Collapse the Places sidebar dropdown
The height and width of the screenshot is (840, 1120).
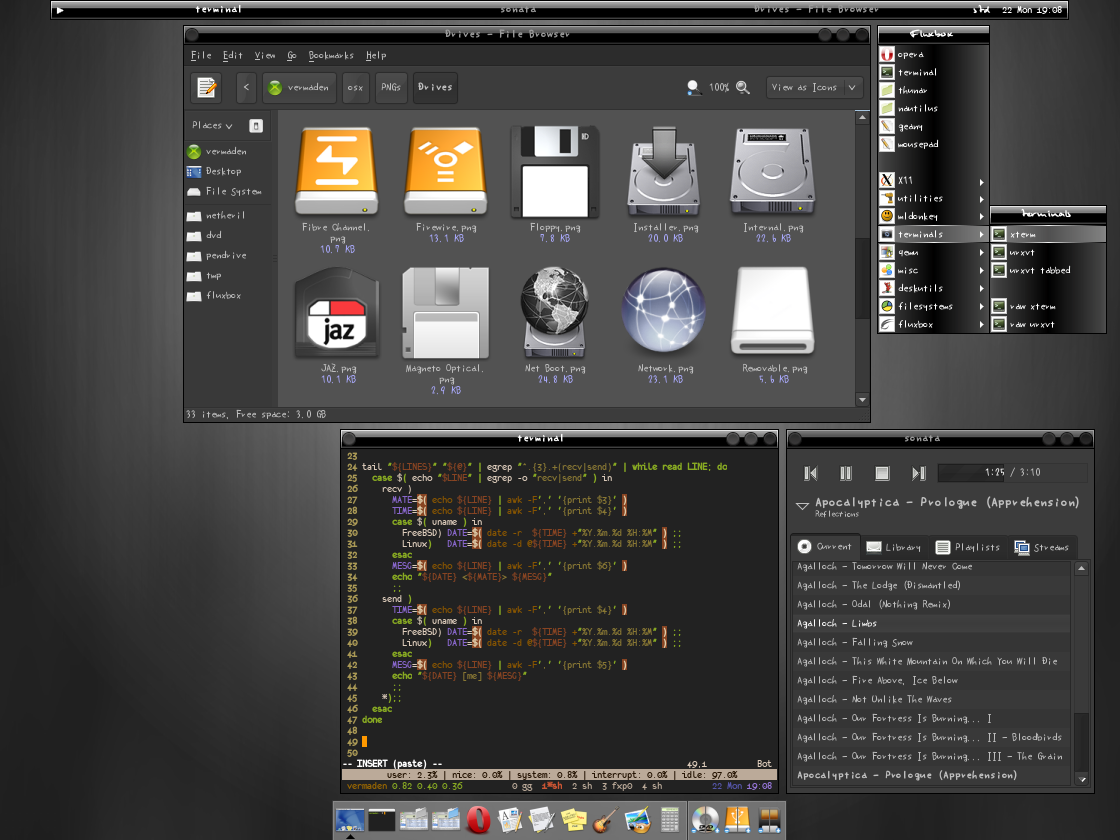tap(210, 125)
